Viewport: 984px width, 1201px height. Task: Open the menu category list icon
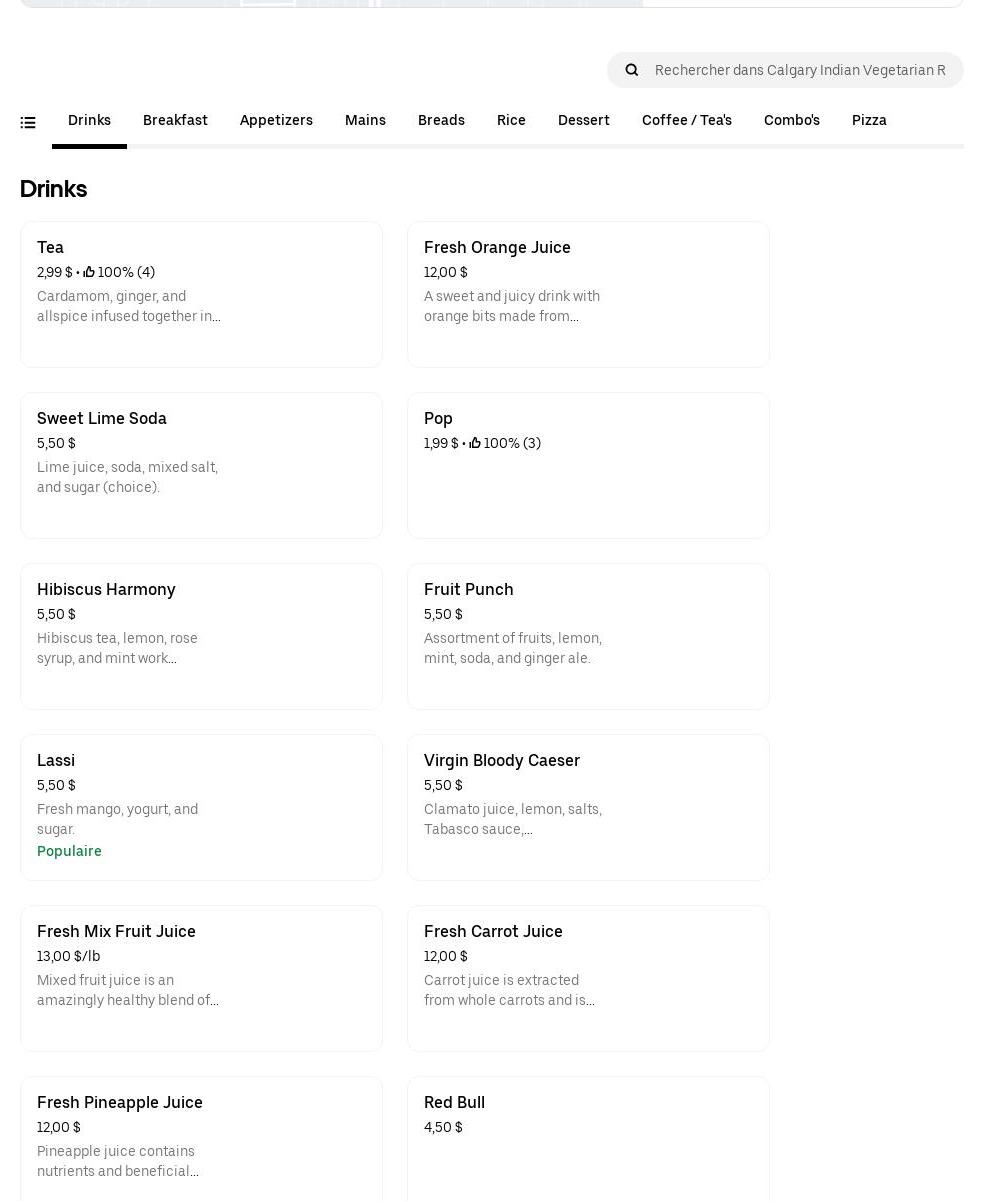[x=28, y=123]
